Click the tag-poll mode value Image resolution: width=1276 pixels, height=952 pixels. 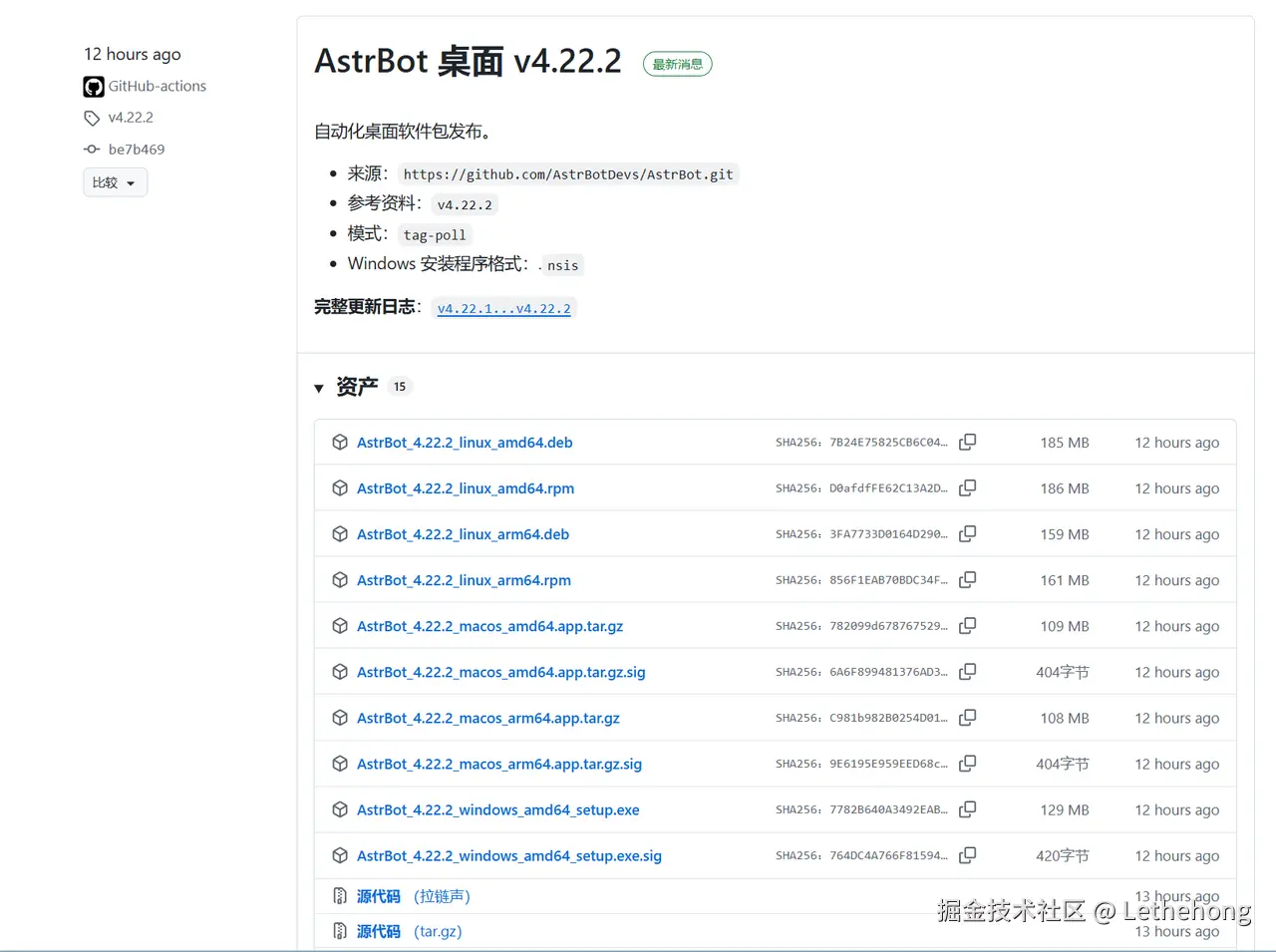tap(435, 234)
